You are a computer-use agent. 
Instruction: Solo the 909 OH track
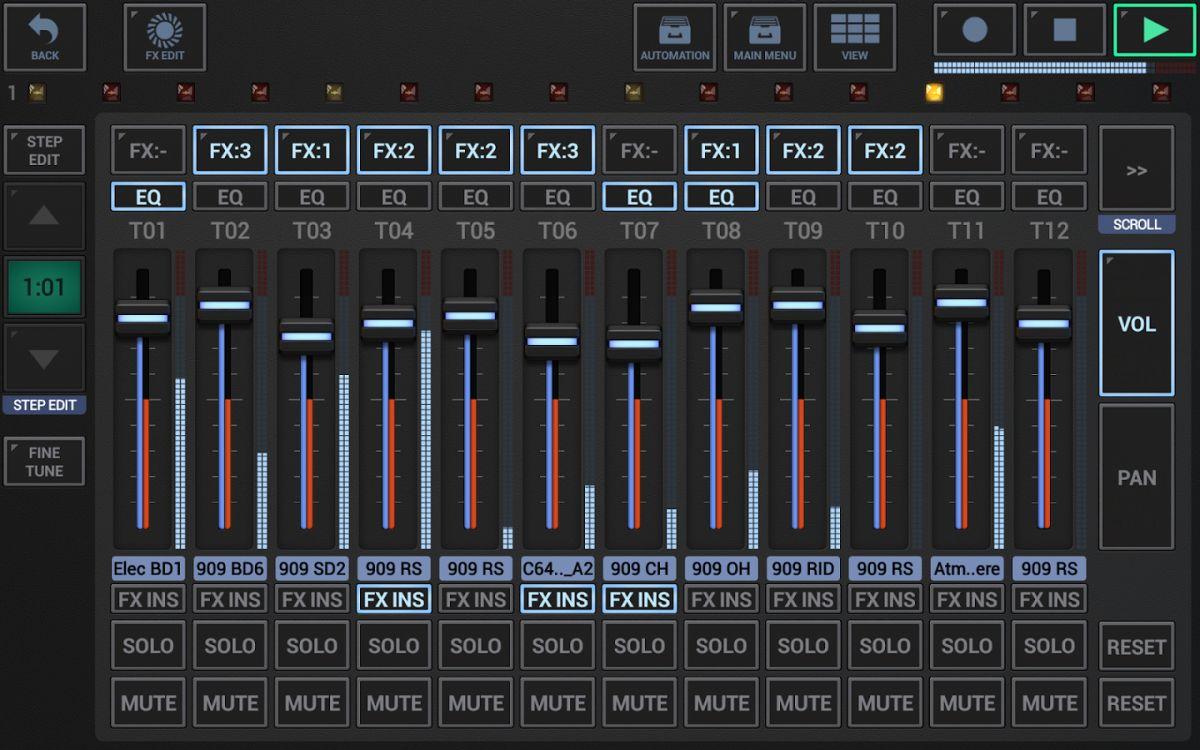click(x=722, y=646)
